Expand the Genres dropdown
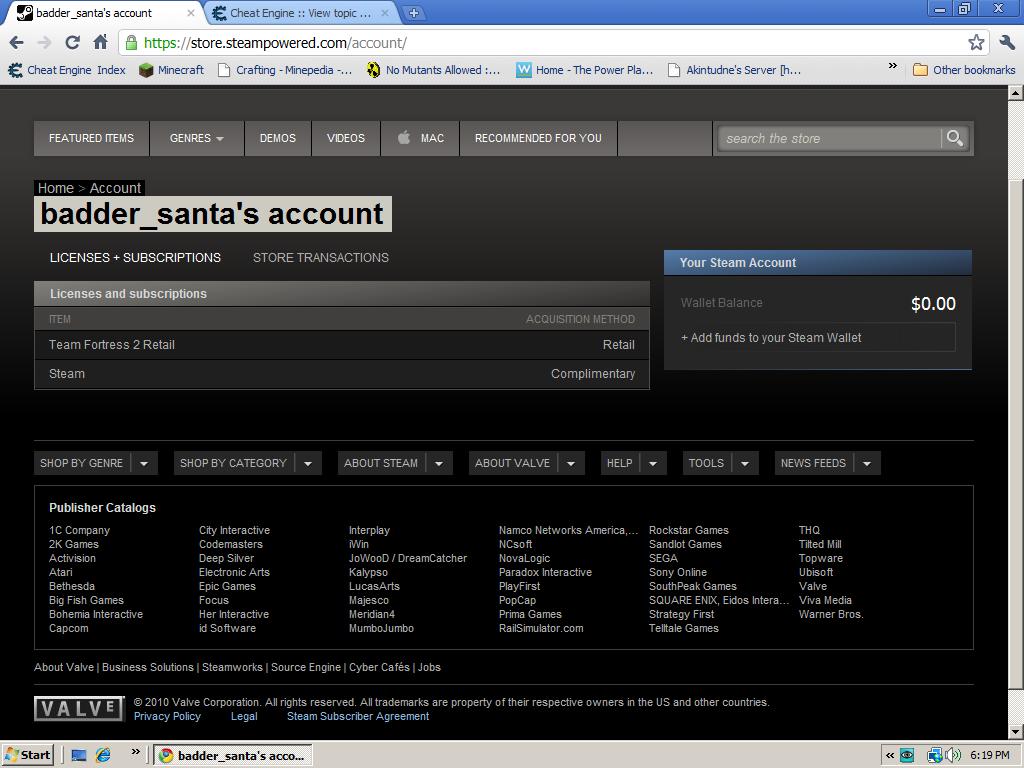 pos(197,138)
